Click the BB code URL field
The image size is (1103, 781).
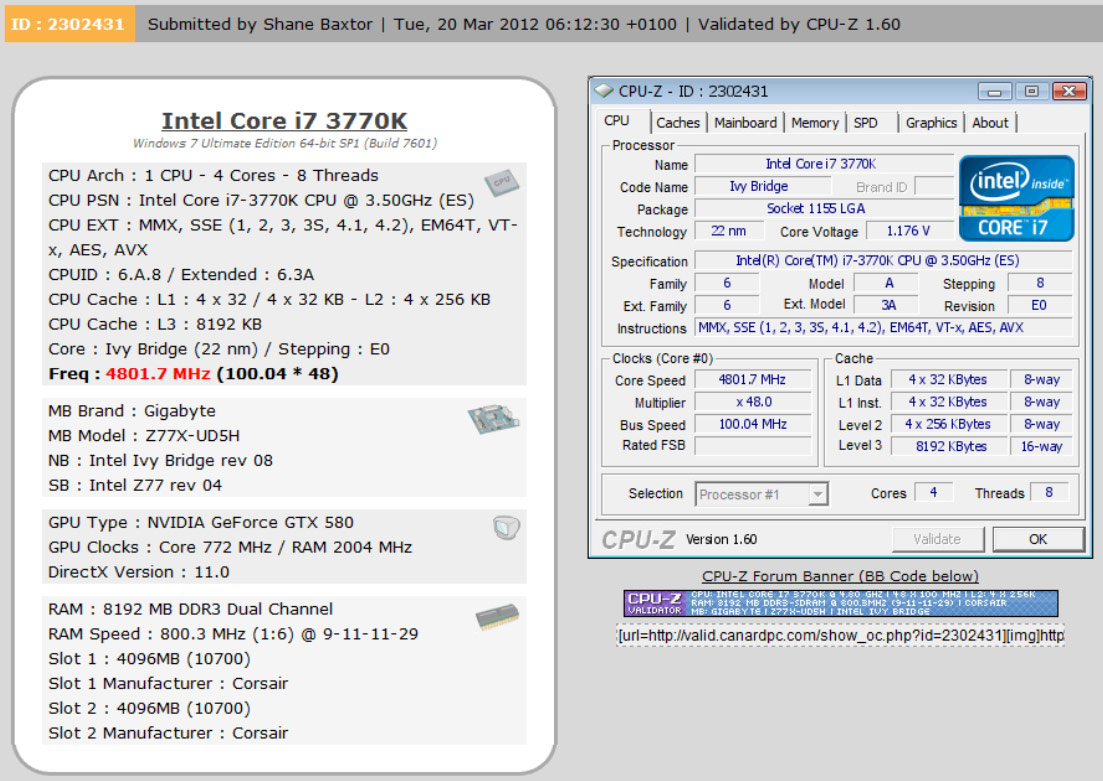[841, 635]
